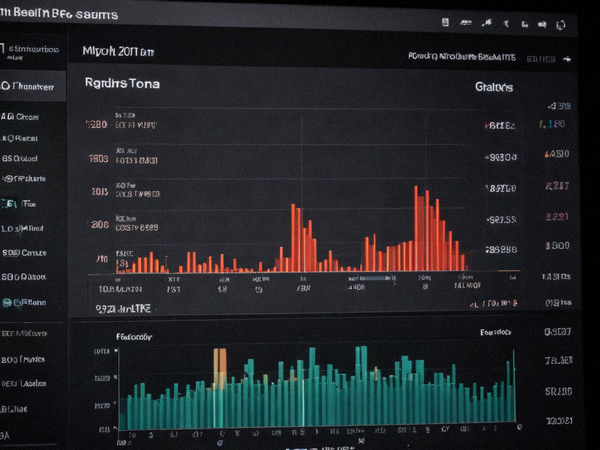Click the small bar-graph icon in top toolbar
Viewport: 600px width, 450px height.
coord(525,24)
